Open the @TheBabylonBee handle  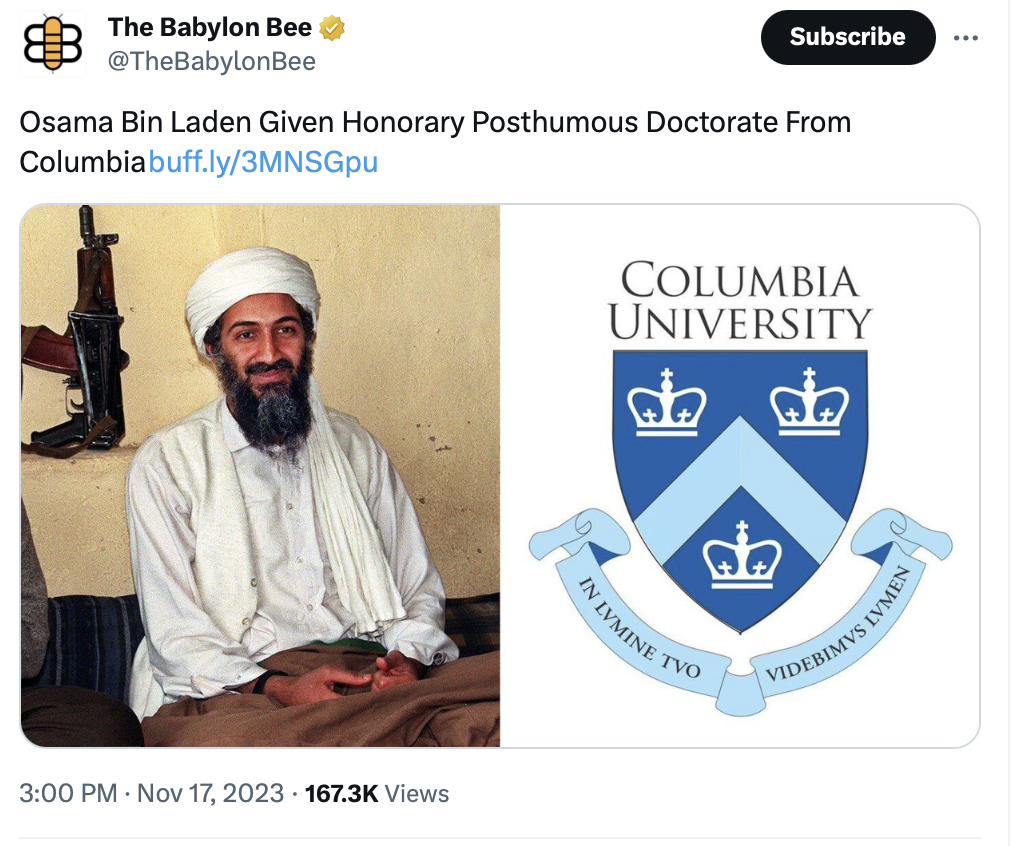[211, 62]
